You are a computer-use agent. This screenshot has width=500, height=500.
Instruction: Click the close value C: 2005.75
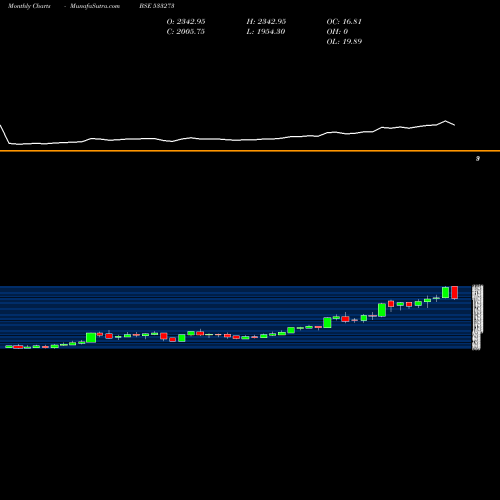[185, 31]
